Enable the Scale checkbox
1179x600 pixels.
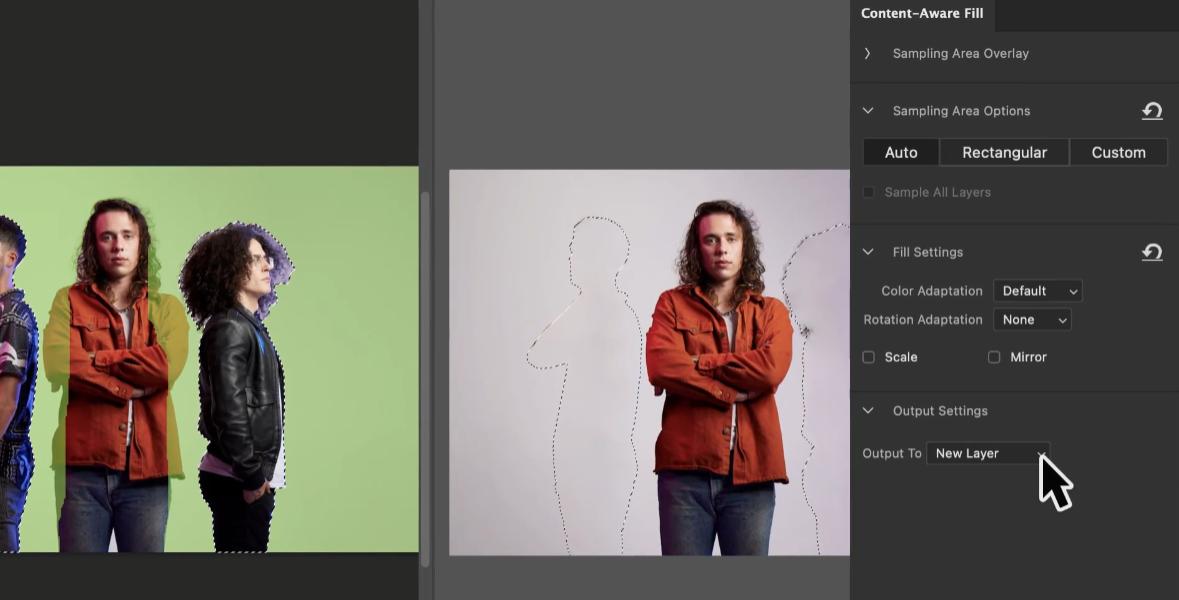868,357
